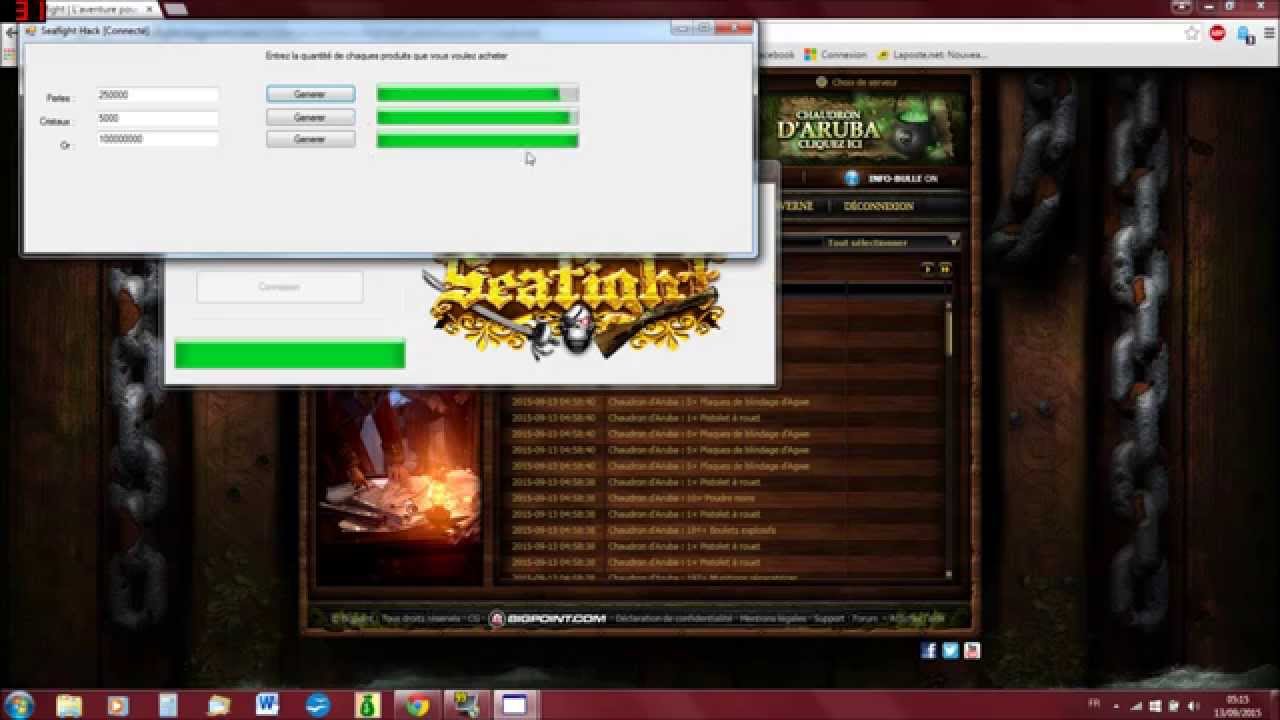This screenshot has width=1280, height=720.
Task: Click the Seafight Hack window title bar icon
Action: tap(31, 30)
